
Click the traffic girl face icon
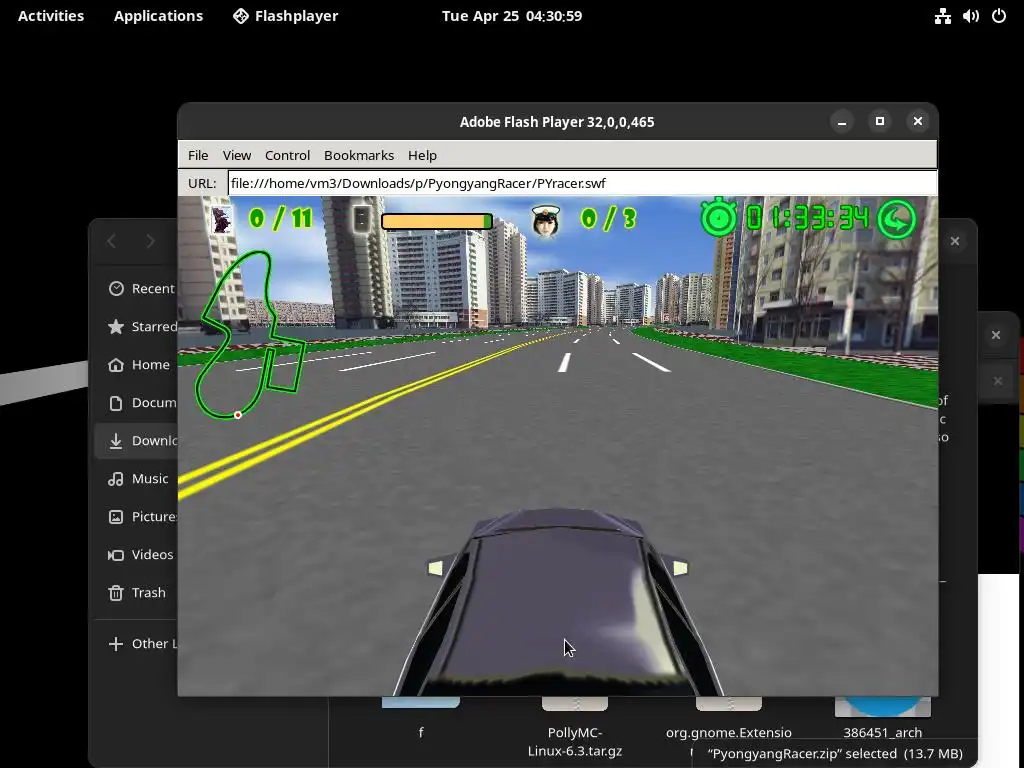pos(546,221)
